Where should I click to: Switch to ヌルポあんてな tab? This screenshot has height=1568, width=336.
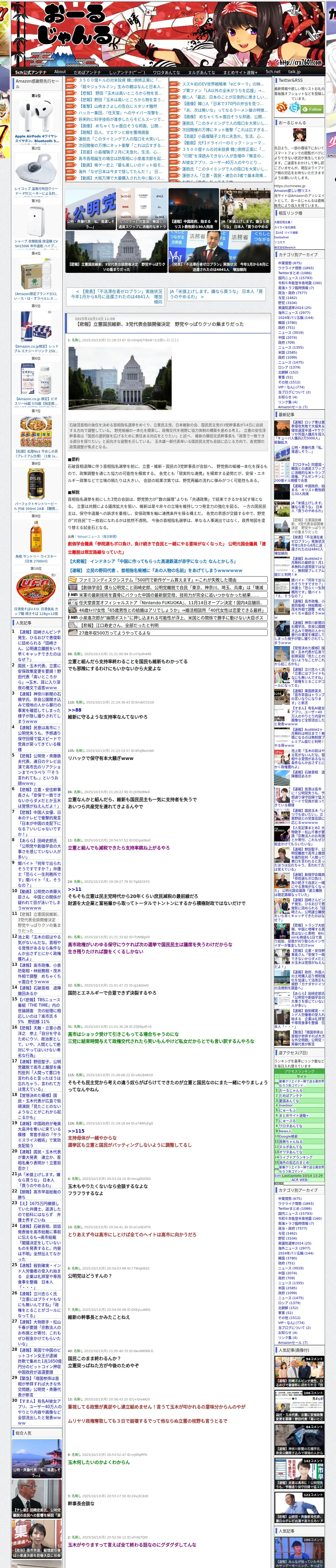[201, 72]
